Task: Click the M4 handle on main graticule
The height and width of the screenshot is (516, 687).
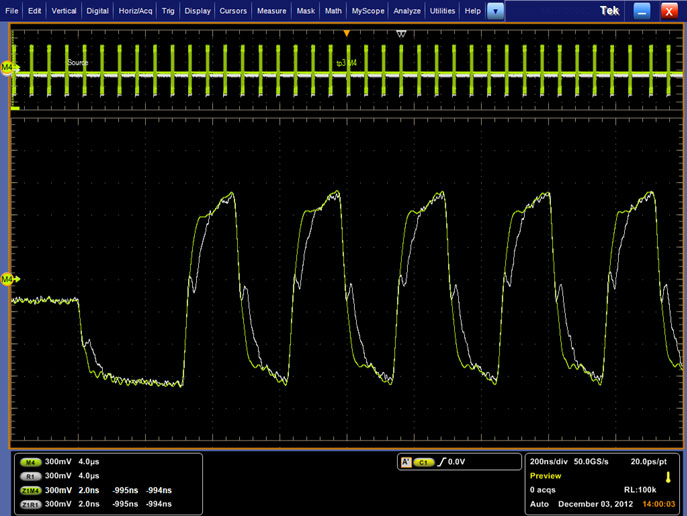Action: (x=8, y=279)
